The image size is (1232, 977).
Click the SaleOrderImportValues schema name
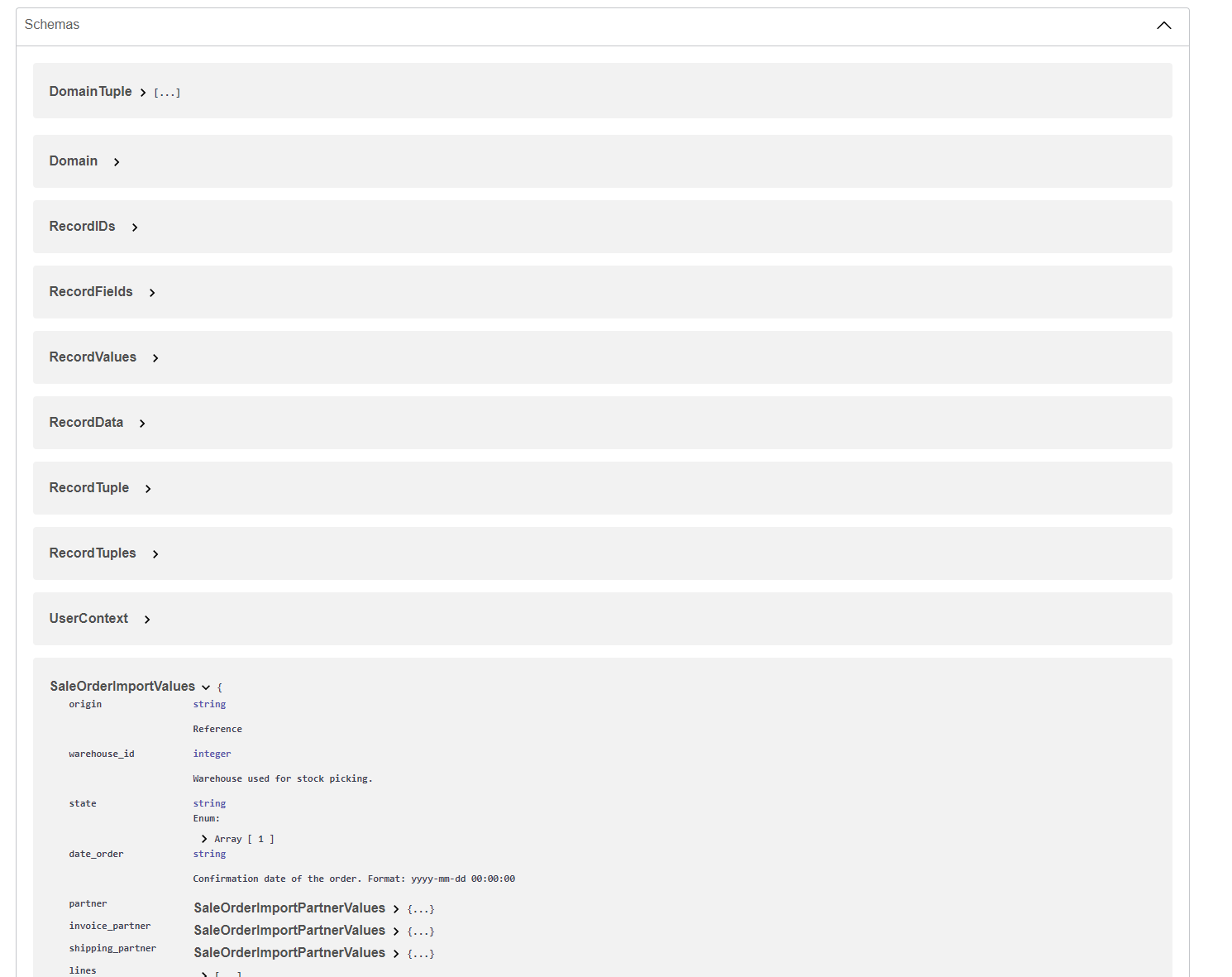[122, 687]
